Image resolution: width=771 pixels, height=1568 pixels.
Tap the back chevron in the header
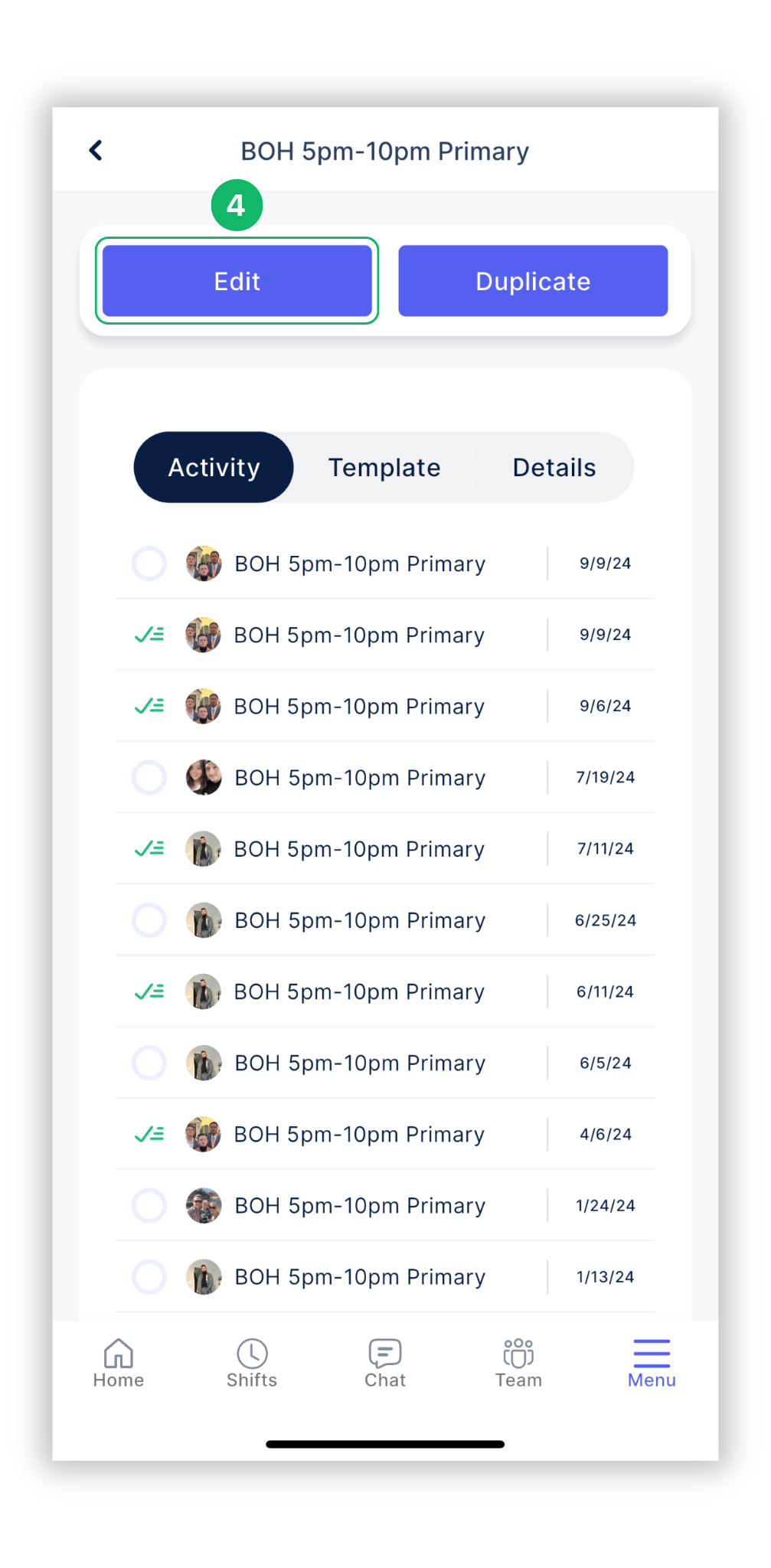click(96, 150)
